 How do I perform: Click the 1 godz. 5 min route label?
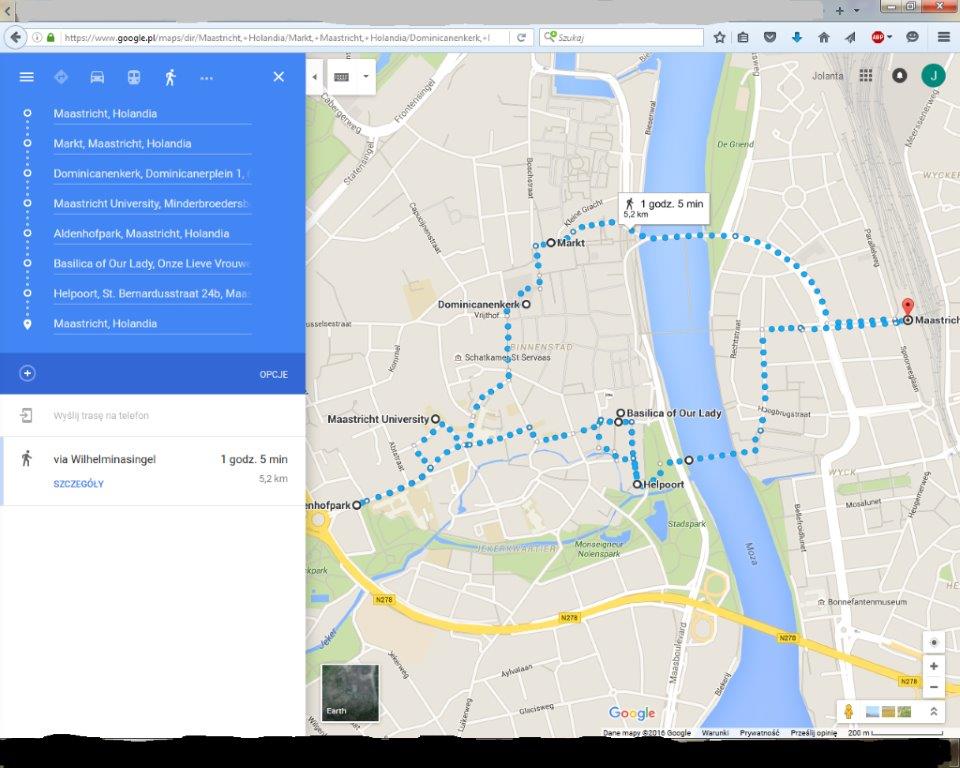(664, 208)
